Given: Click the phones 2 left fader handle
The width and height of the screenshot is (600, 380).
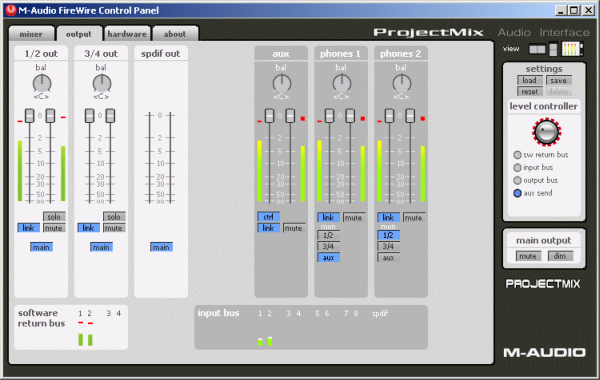Looking at the screenshot, I should click(x=390, y=116).
